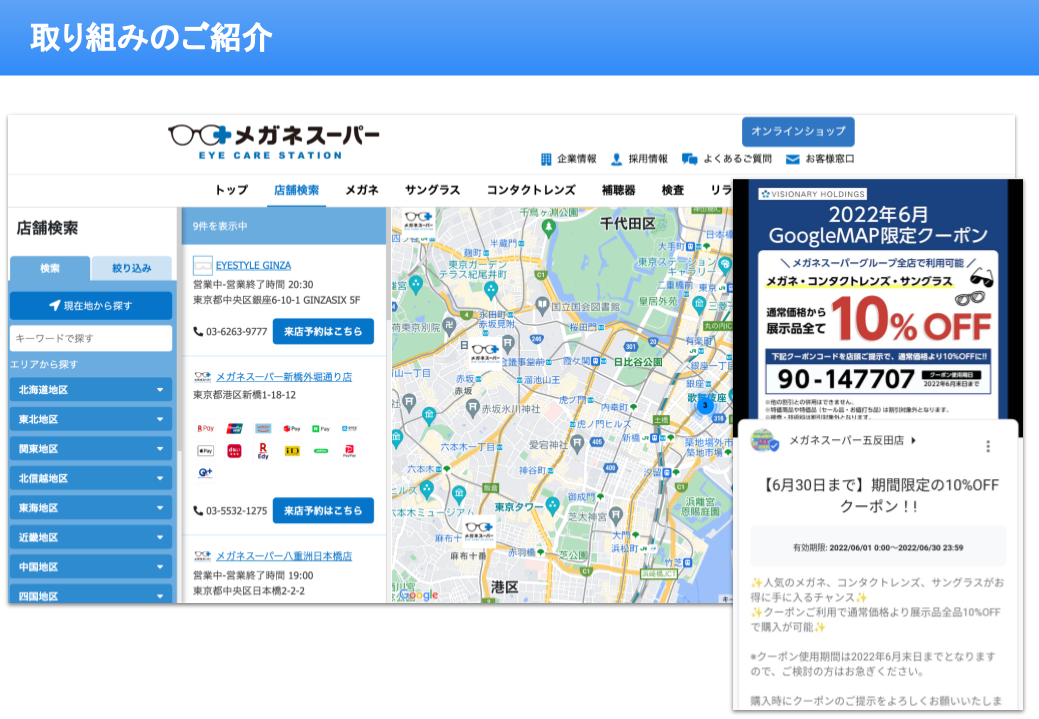Click the よくあるご質問 chat bubble icon

(x=689, y=159)
